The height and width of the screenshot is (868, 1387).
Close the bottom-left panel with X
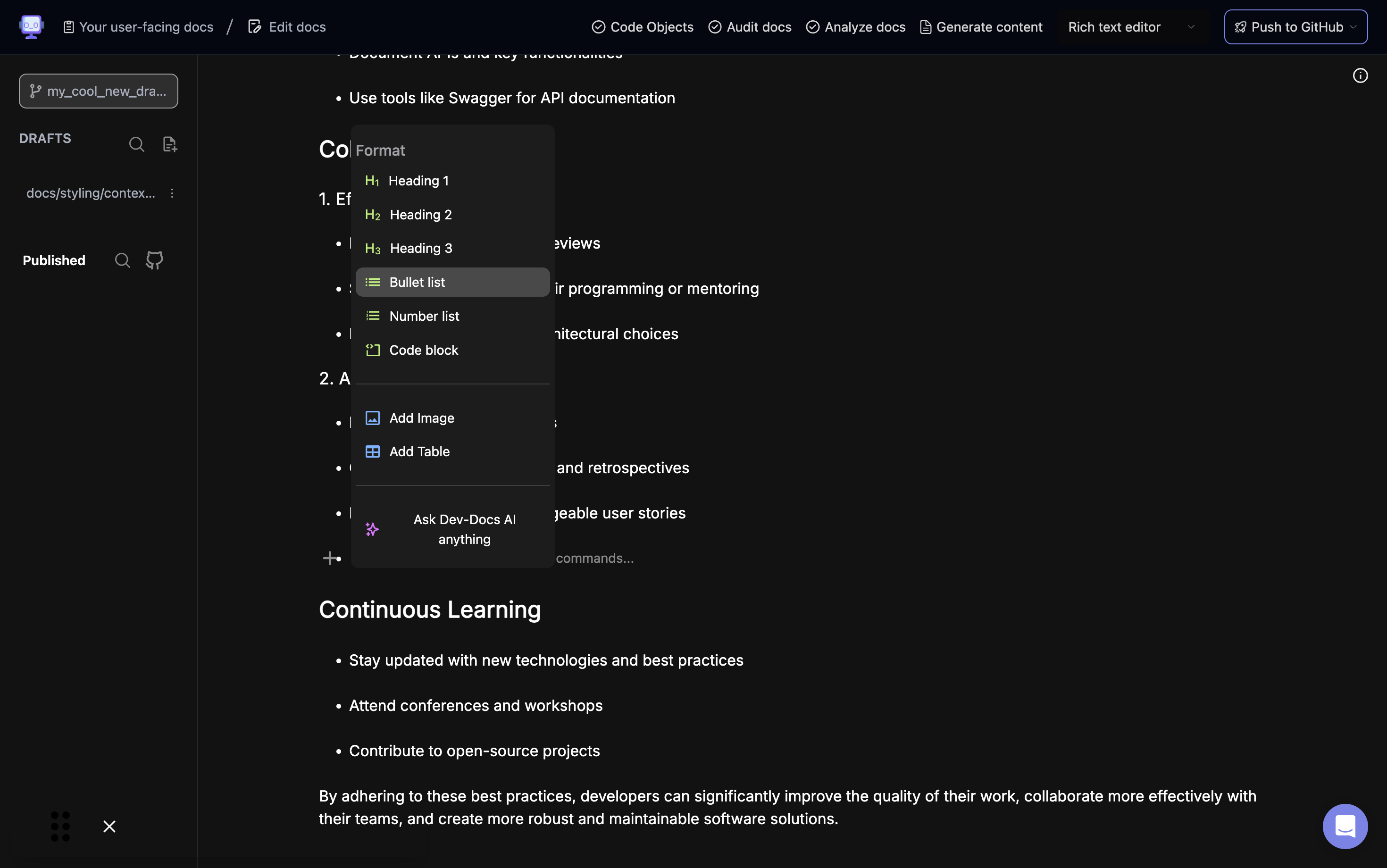point(109,826)
